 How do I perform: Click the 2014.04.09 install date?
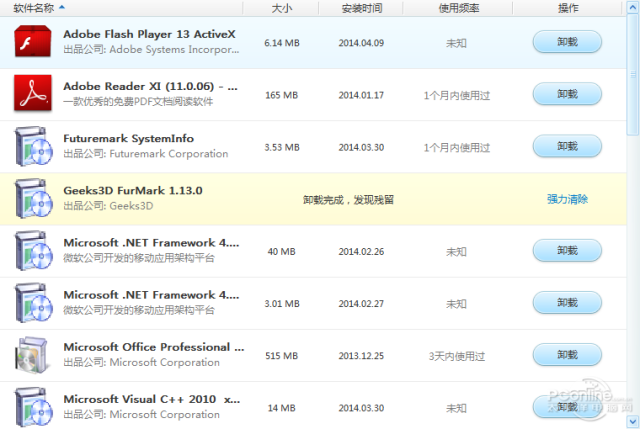[x=361, y=43]
